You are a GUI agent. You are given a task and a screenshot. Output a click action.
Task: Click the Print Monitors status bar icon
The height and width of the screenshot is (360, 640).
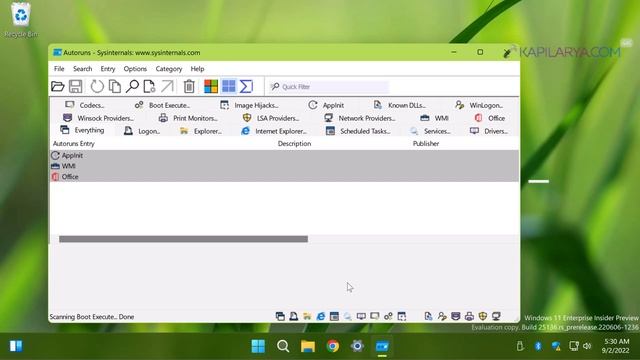point(469,316)
